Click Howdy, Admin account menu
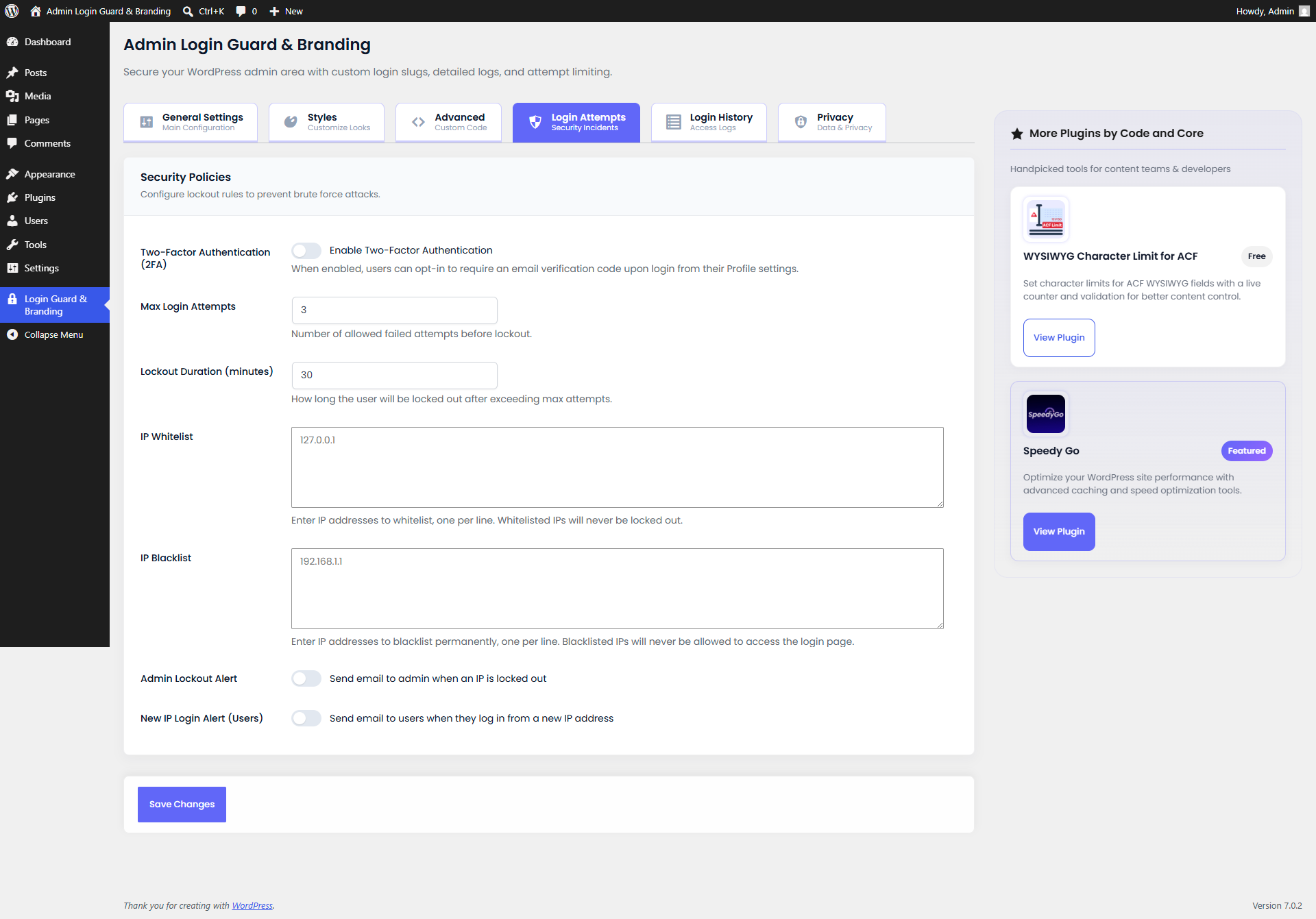Image resolution: width=1316 pixels, height=919 pixels. tap(1272, 11)
